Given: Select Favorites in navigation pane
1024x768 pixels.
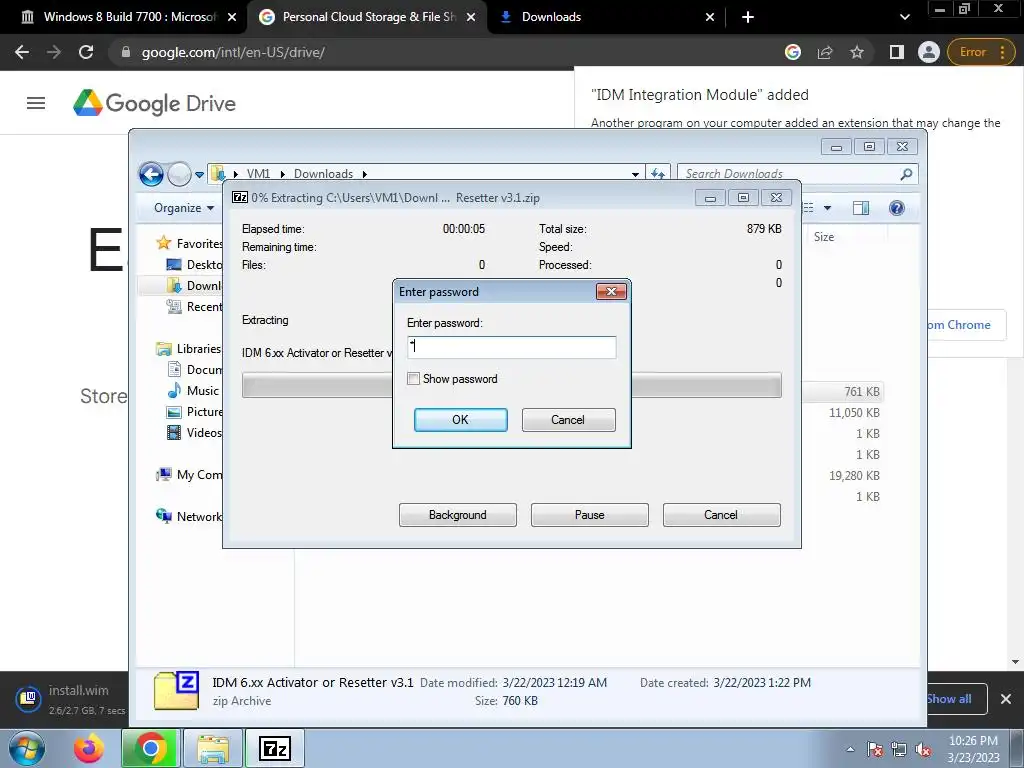Looking at the screenshot, I should pyautogui.click(x=189, y=244).
